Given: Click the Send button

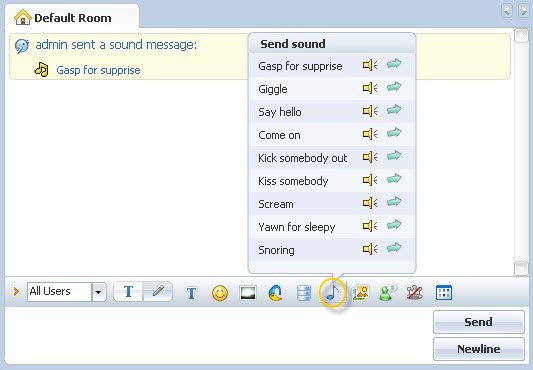Looking at the screenshot, I should pos(479,322).
